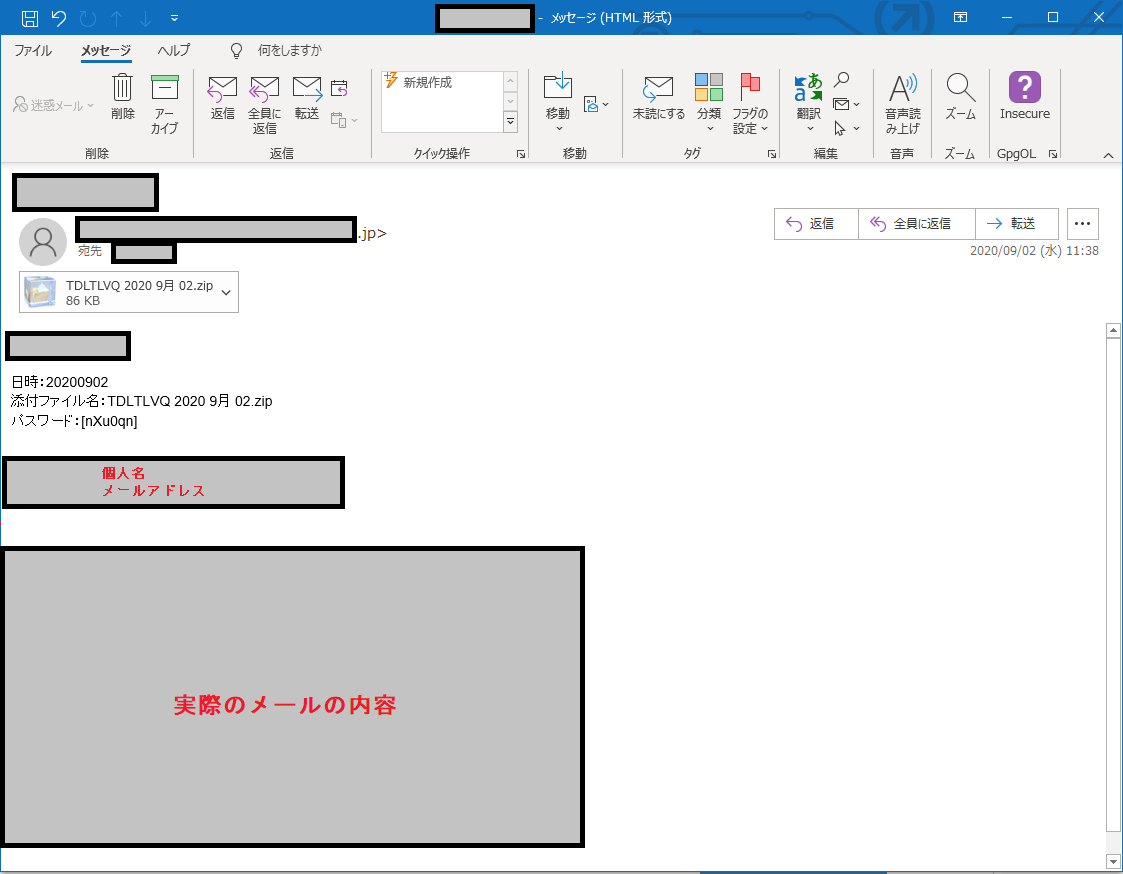Open the 翻訳 translate menu
The image size is (1123, 874).
click(x=809, y=103)
